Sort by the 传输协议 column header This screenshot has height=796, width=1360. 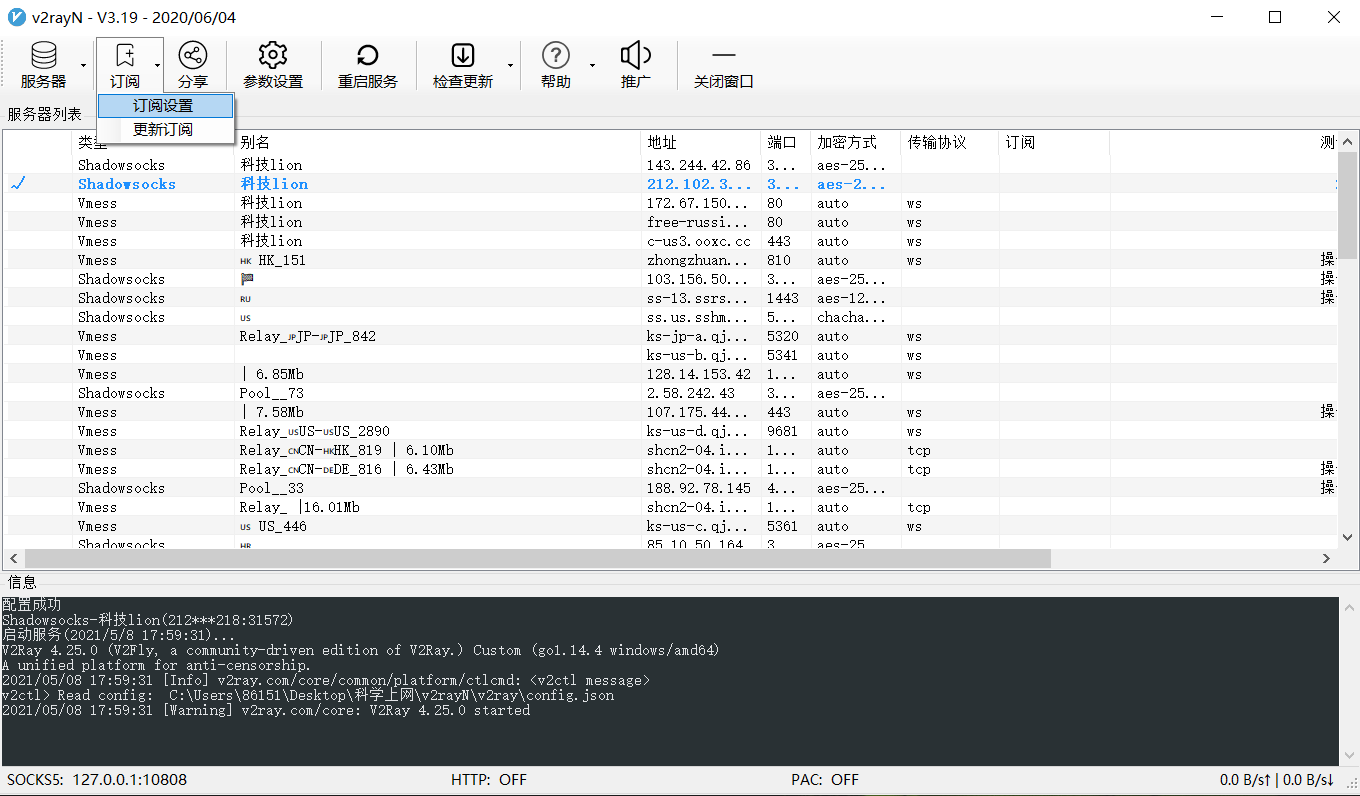pyautogui.click(x=950, y=142)
